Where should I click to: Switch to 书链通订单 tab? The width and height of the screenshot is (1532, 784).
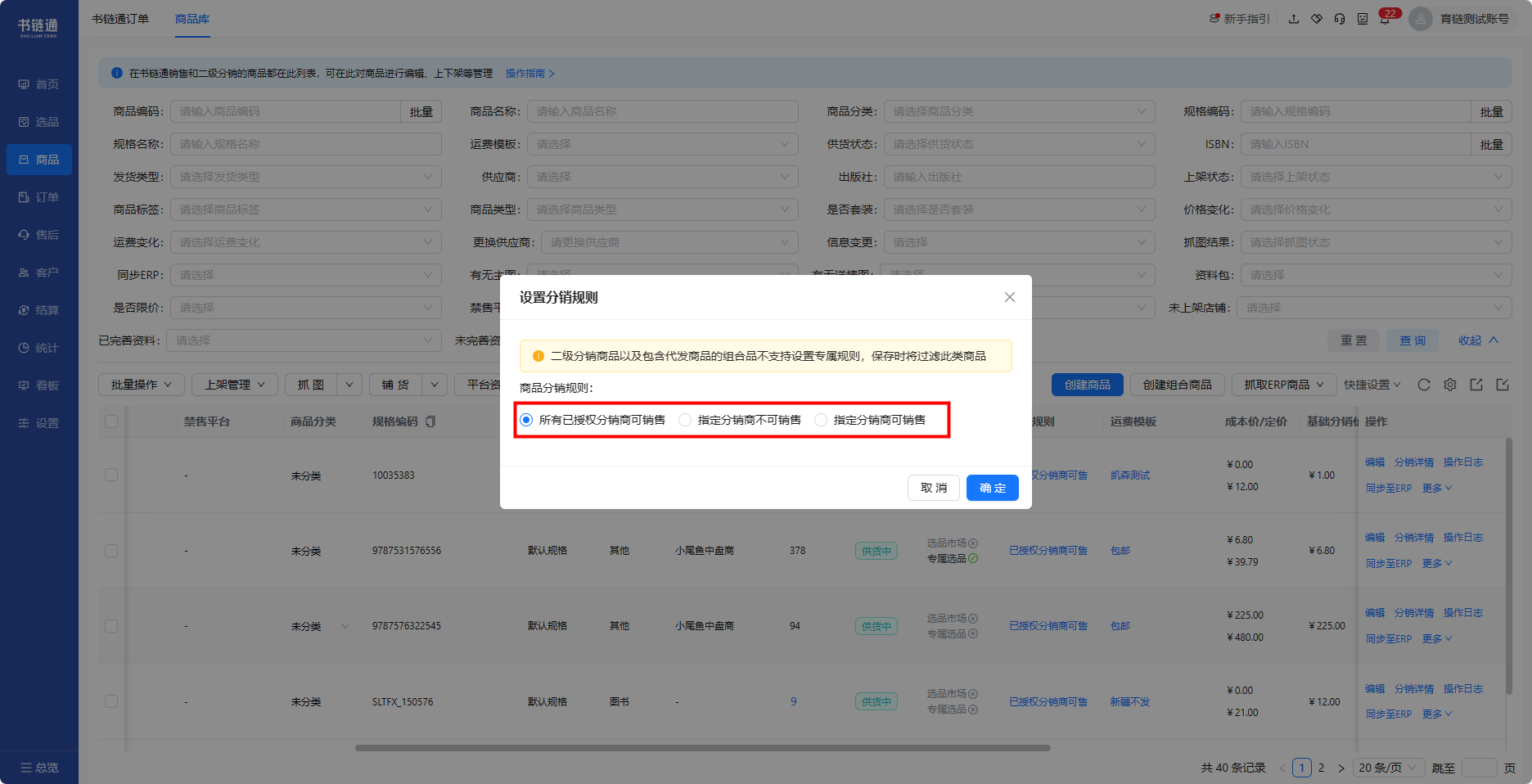click(120, 19)
